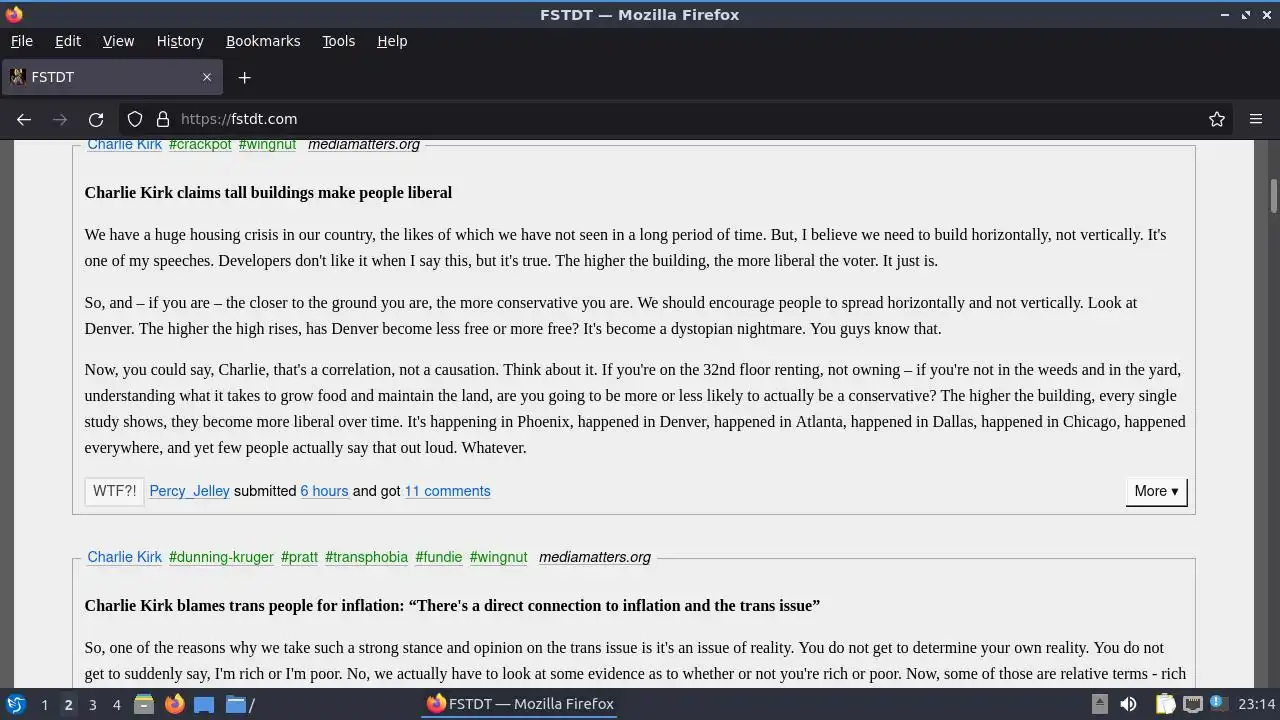
Task: Open the Help menu
Action: [x=392, y=41]
